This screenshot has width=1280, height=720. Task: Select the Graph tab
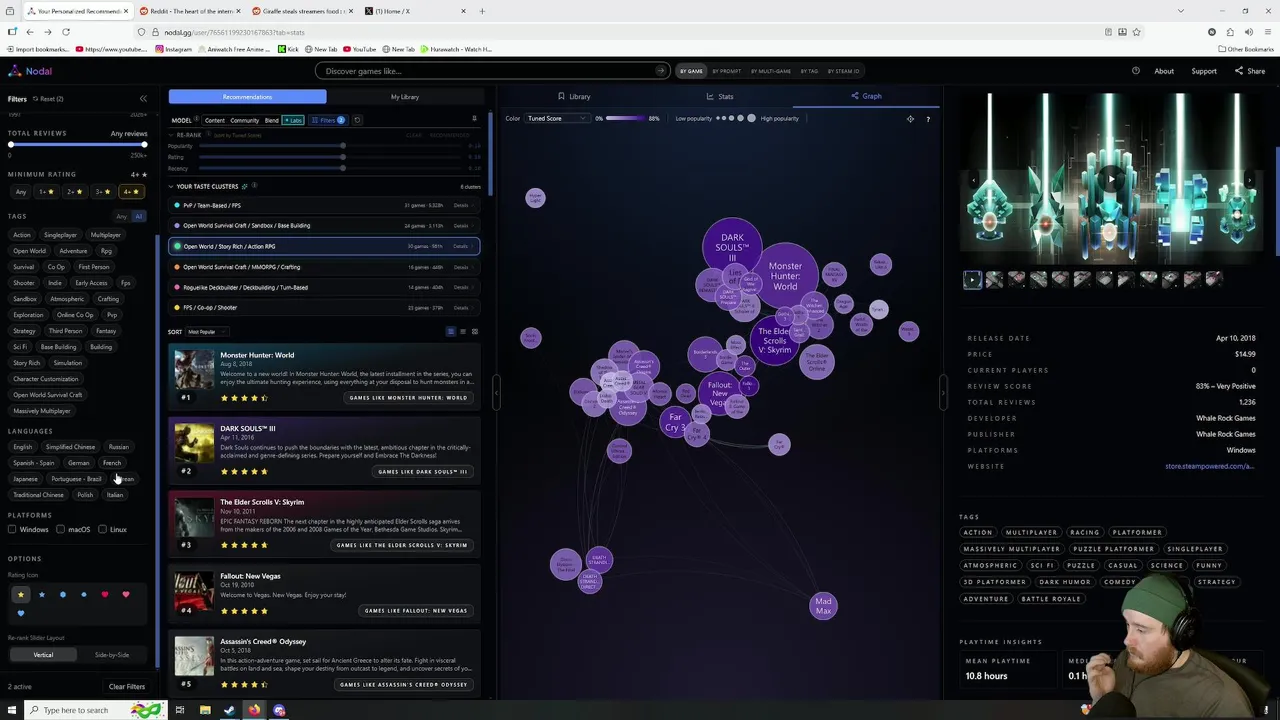[x=866, y=97]
